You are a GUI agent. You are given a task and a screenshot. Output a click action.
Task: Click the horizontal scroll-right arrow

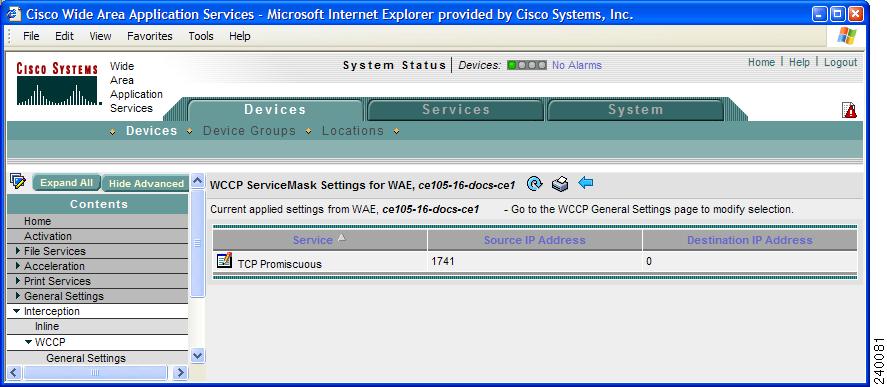click(x=180, y=372)
